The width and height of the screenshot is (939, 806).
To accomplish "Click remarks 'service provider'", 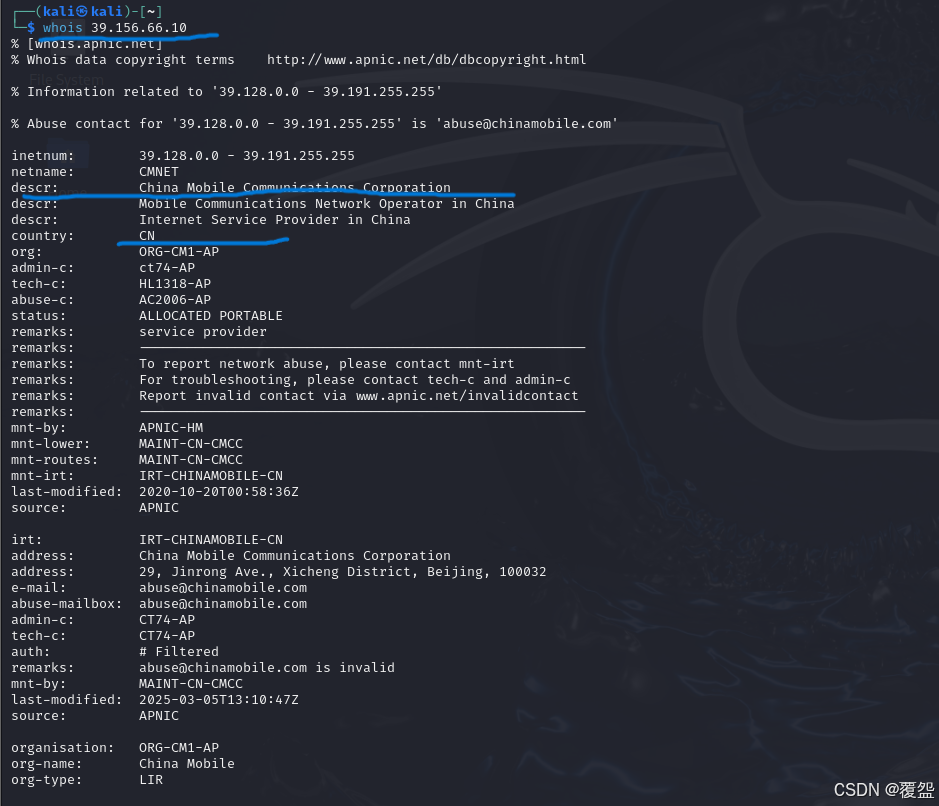I will [203, 332].
